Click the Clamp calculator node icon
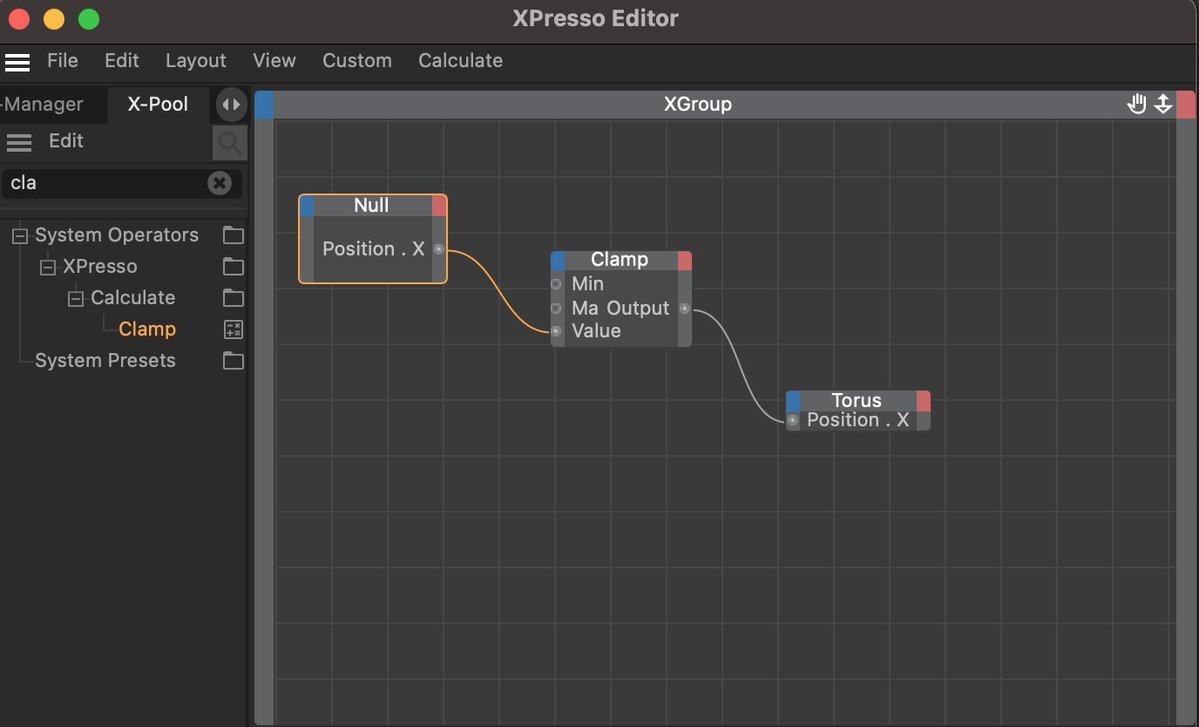 coord(233,329)
